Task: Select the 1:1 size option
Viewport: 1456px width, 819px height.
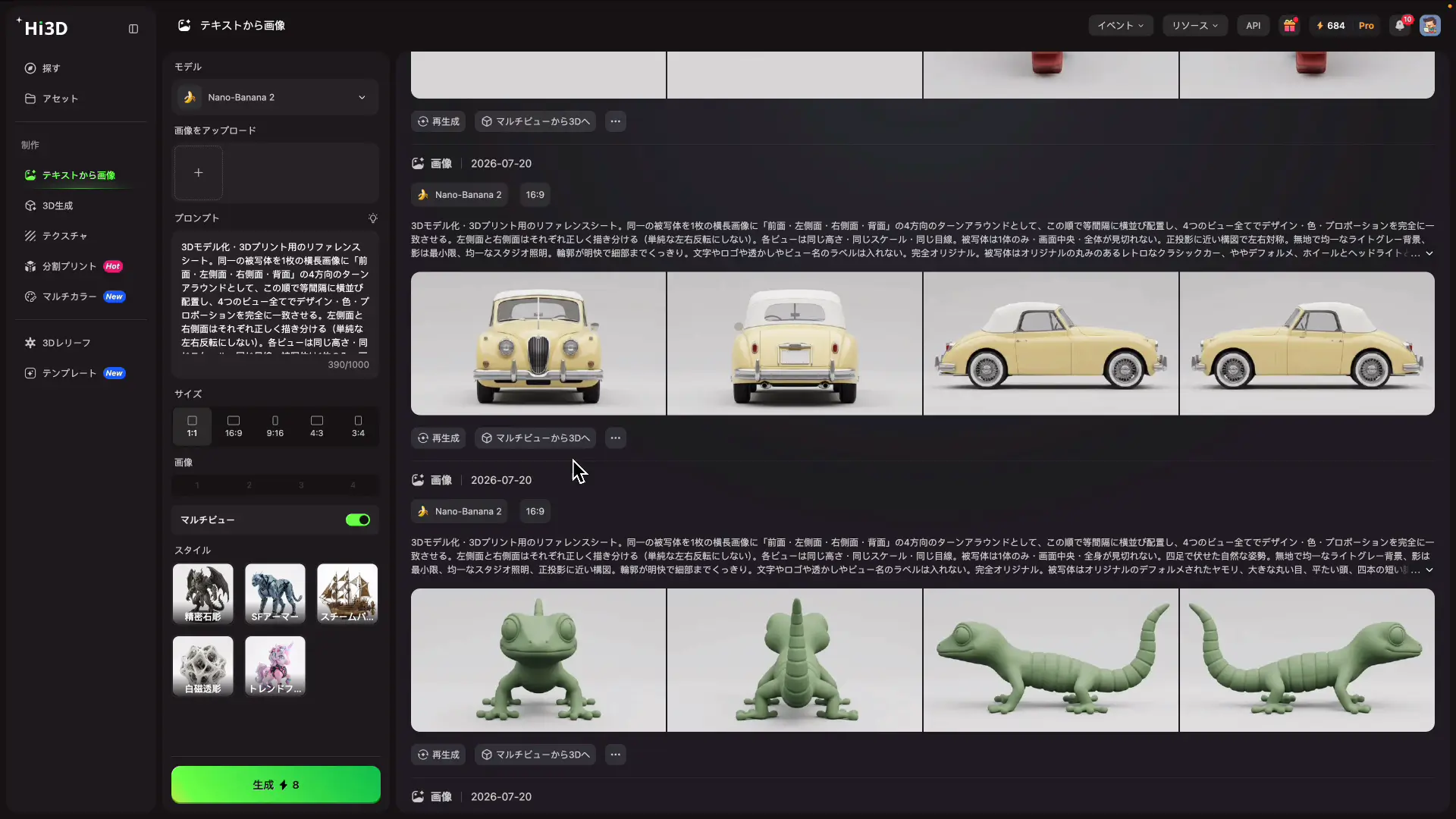Action: tap(192, 426)
